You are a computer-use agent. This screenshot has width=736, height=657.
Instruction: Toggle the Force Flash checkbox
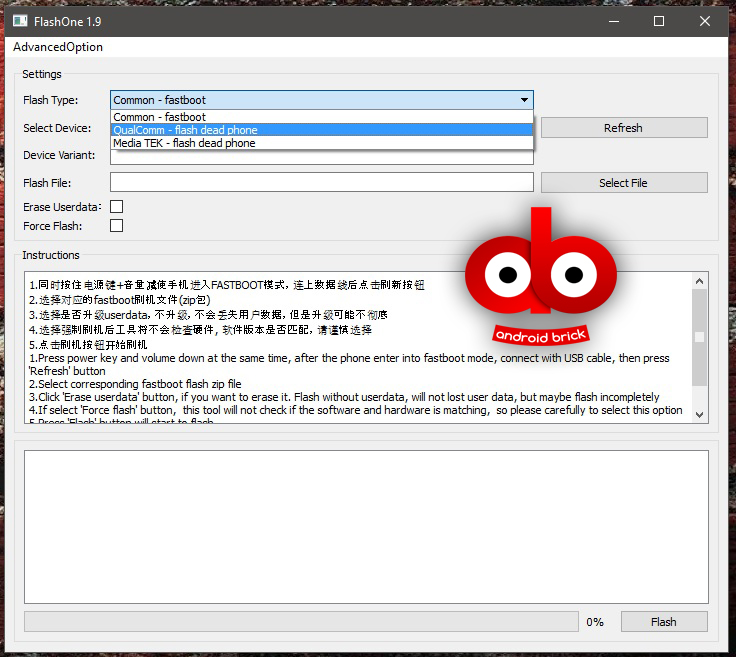coord(116,225)
